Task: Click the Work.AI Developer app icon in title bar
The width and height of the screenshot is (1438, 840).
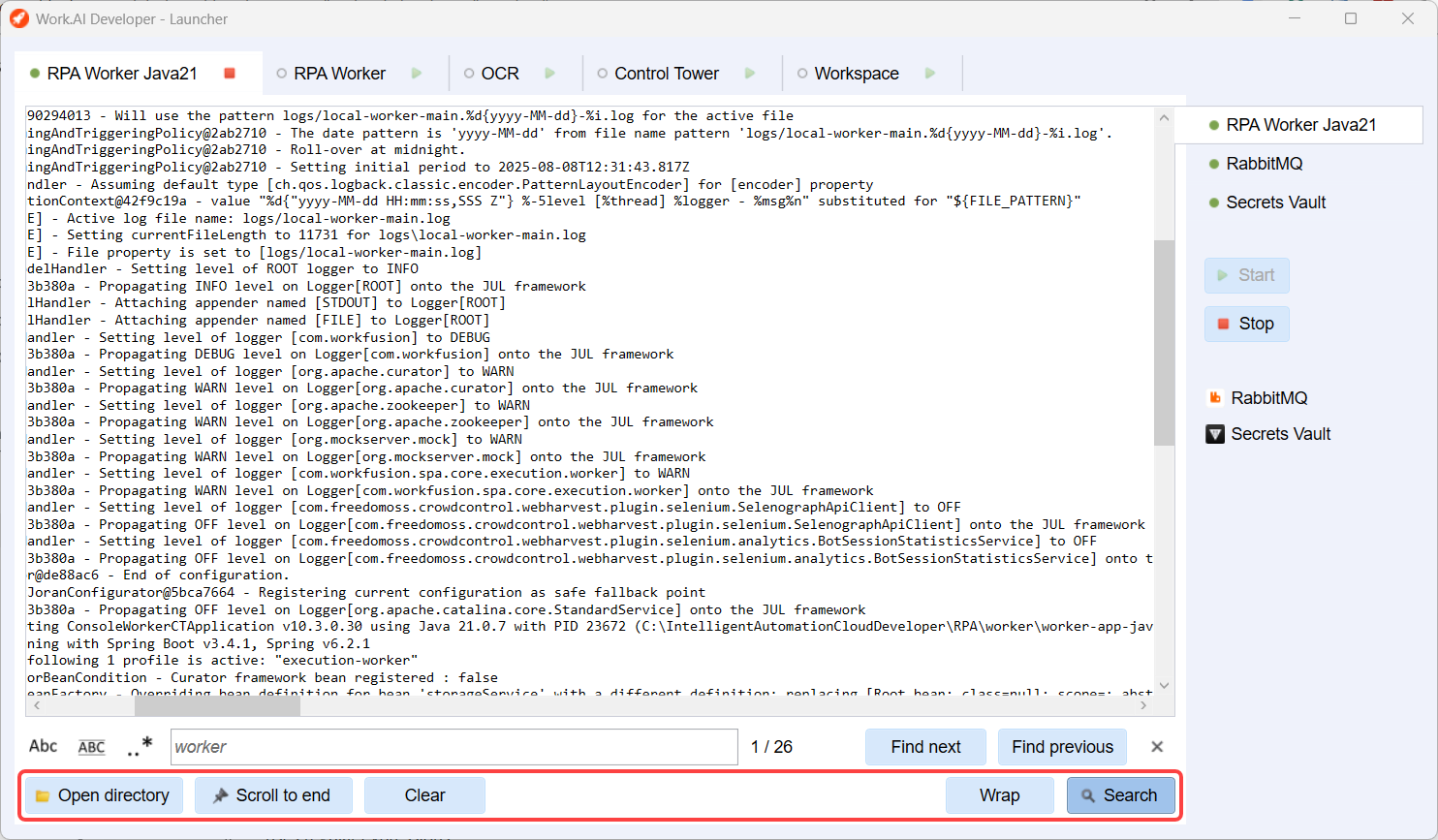Action: pyautogui.click(x=18, y=18)
